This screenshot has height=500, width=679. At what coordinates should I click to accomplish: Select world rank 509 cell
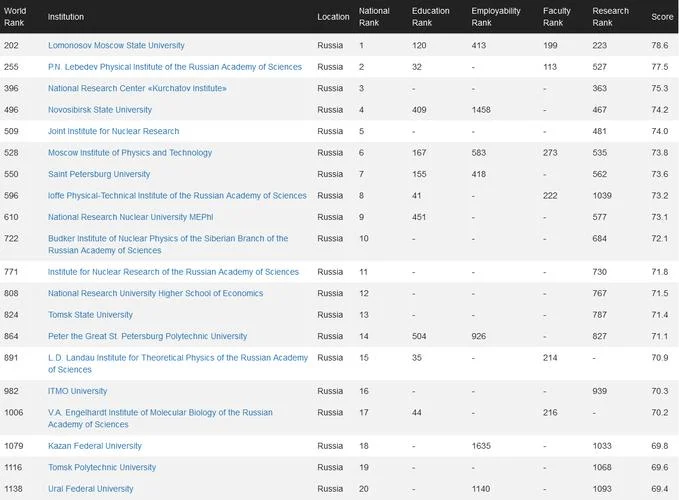tap(11, 131)
